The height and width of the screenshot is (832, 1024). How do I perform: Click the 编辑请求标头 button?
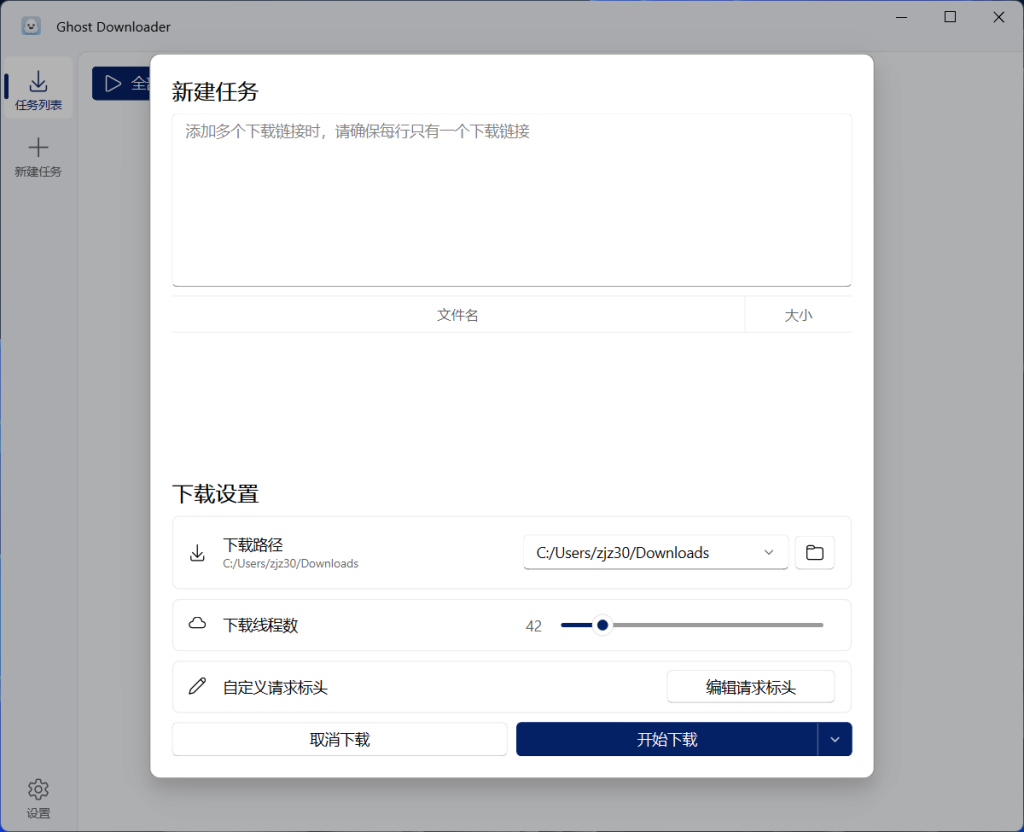[x=750, y=687]
